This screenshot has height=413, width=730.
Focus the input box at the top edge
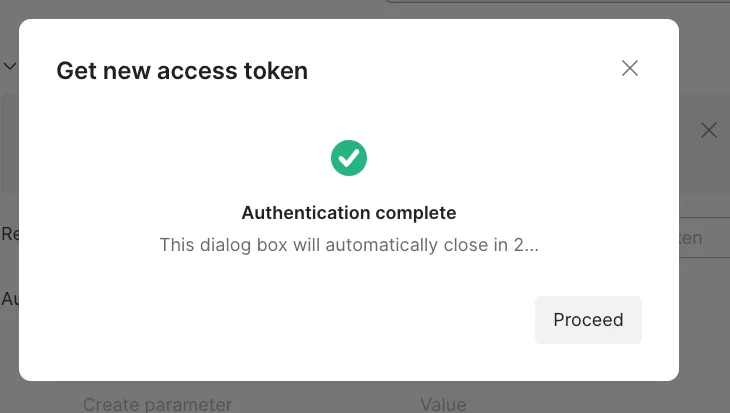pyautogui.click(x=550, y=3)
